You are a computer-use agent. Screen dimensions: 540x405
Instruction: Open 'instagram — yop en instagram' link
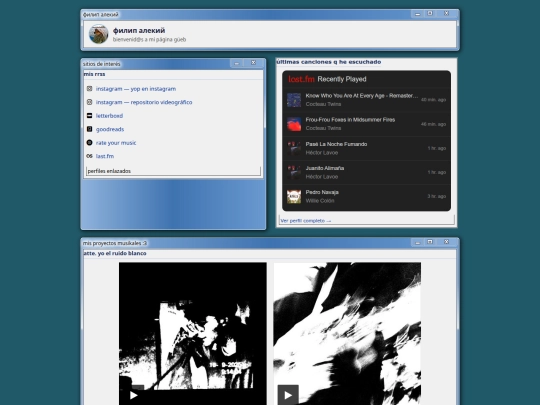coord(136,89)
